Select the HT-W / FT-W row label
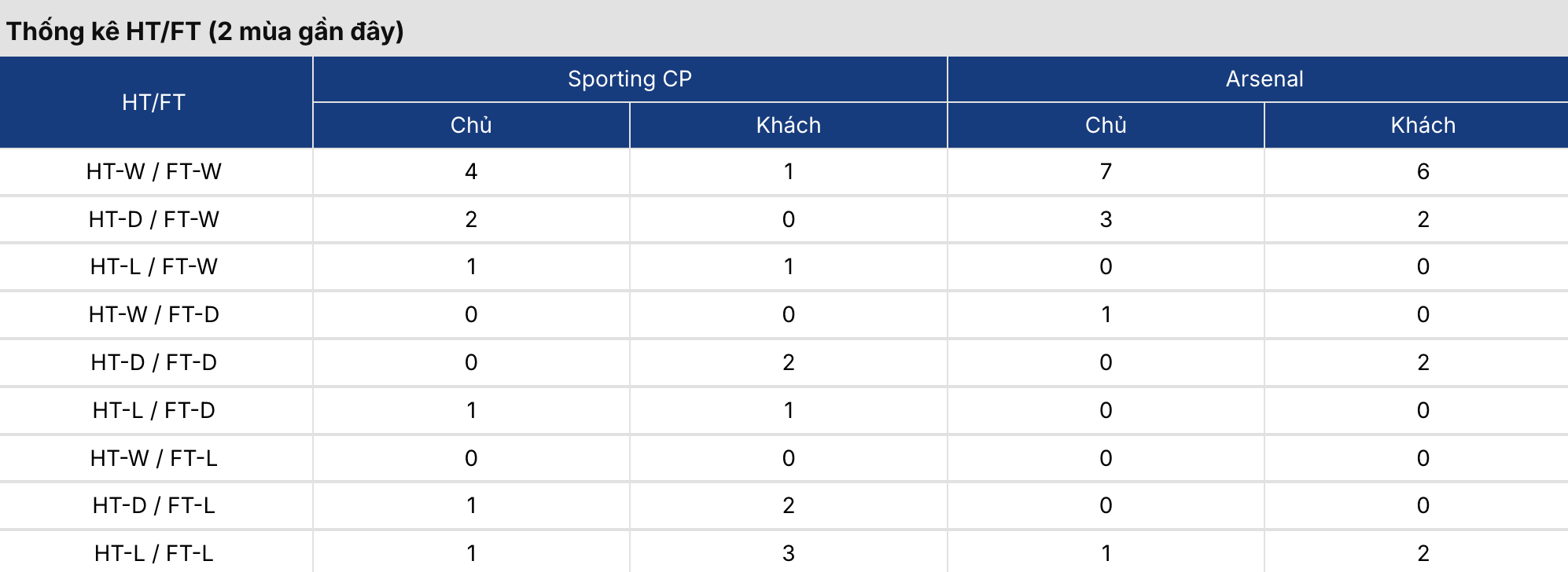Screen dimensions: 1568x572 point(154,172)
